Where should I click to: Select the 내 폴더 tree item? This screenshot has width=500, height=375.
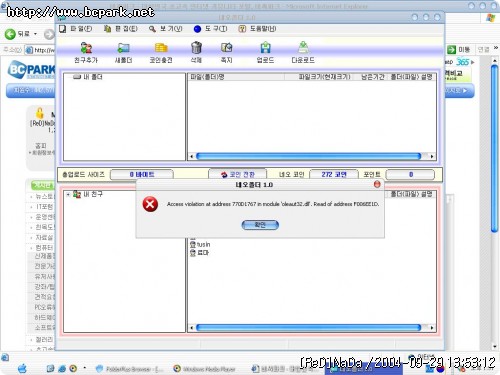[x=88, y=77]
